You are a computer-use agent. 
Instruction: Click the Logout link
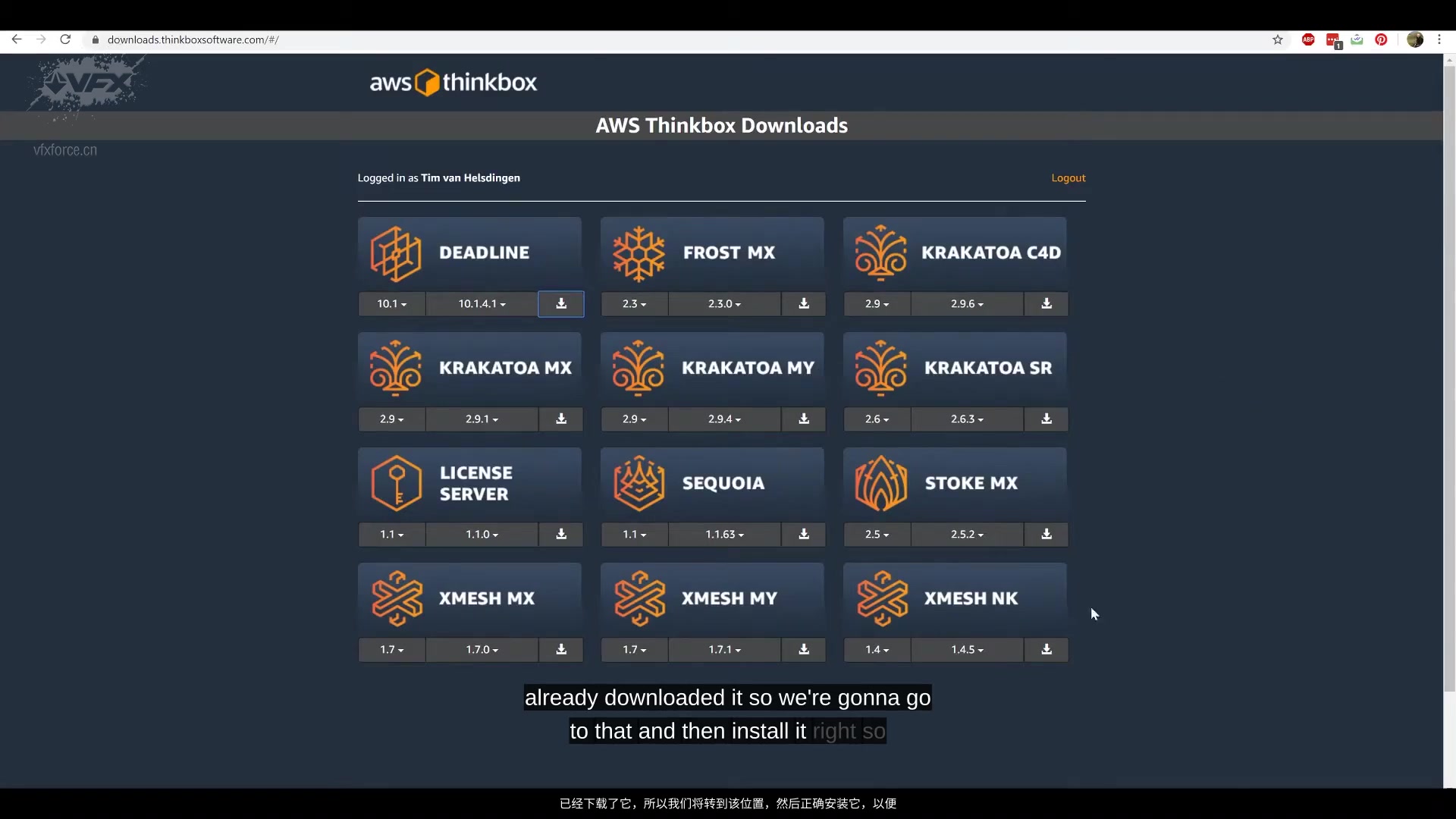[1068, 178]
